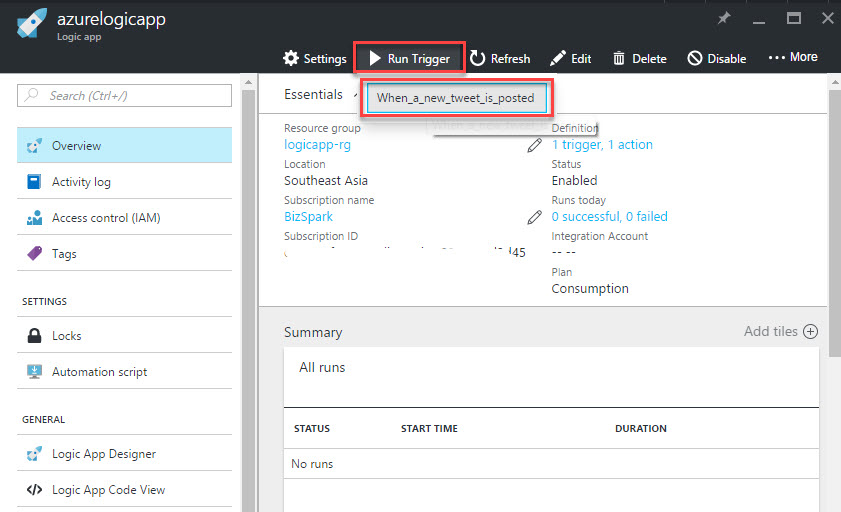Delete the logic app via trash toolbar button

pos(640,58)
